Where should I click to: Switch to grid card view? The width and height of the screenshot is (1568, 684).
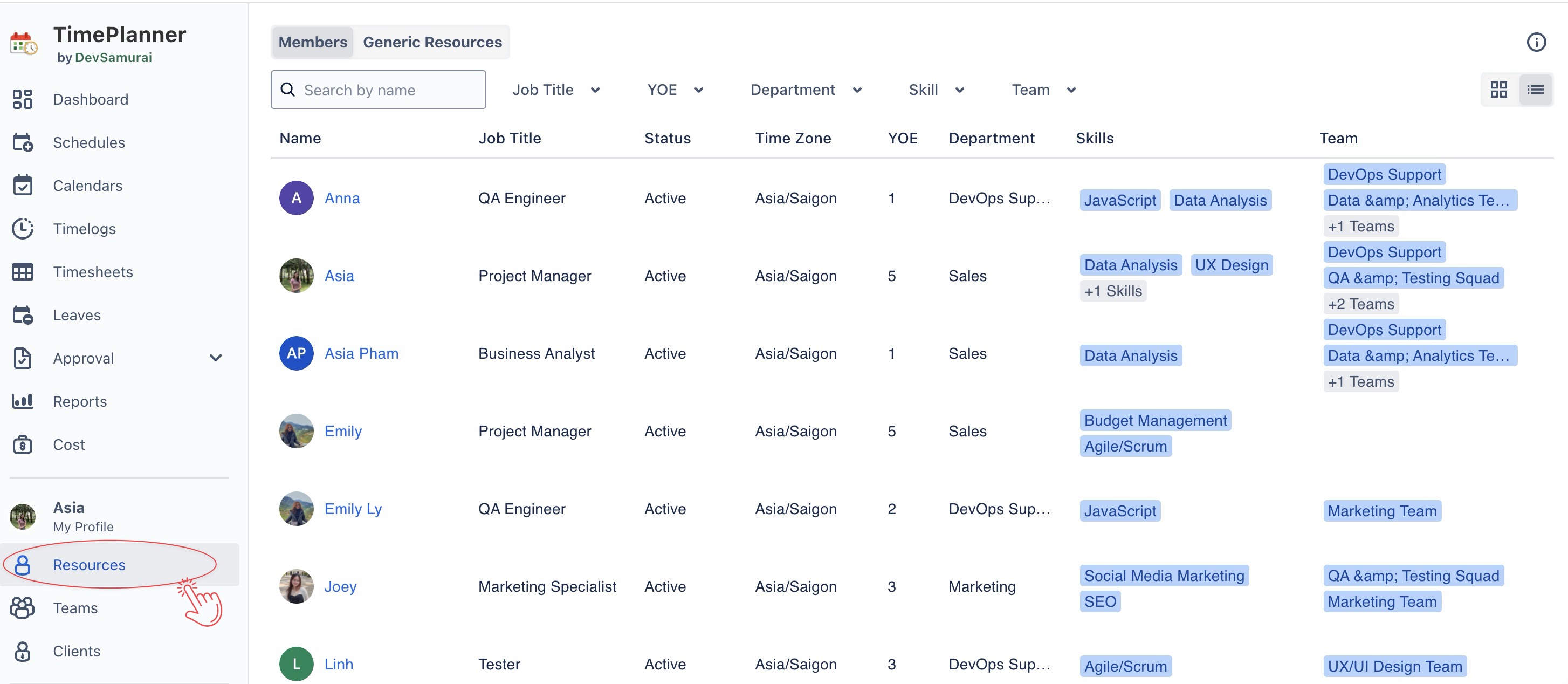(1498, 90)
